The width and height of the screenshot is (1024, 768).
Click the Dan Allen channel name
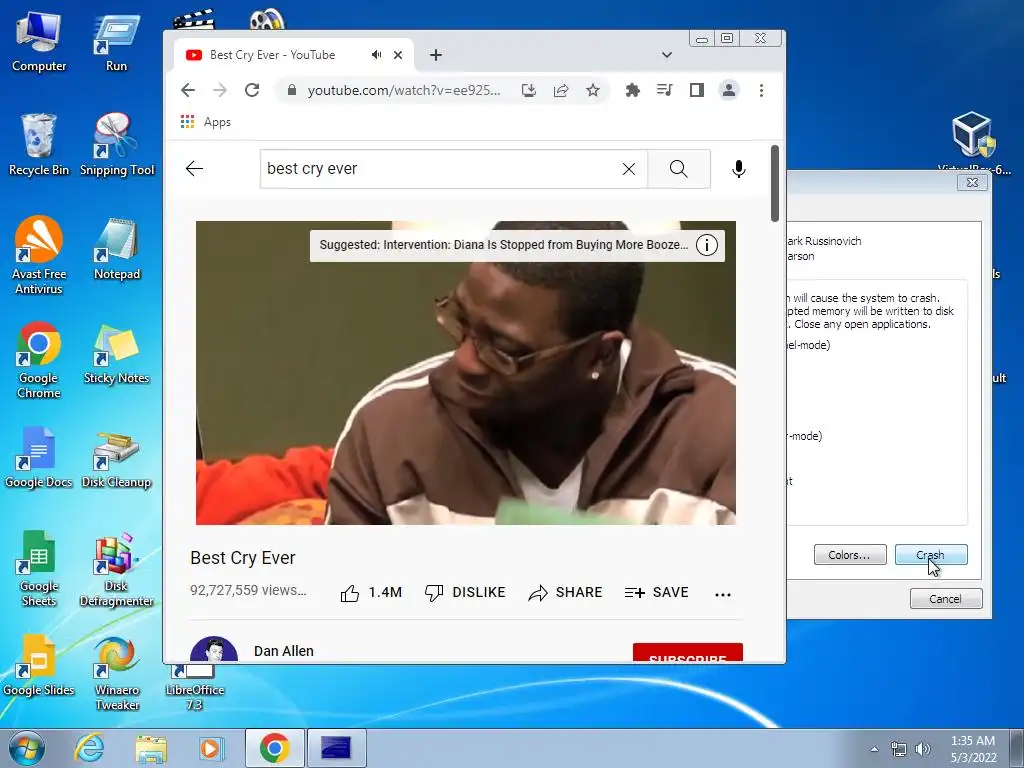pyautogui.click(x=283, y=651)
